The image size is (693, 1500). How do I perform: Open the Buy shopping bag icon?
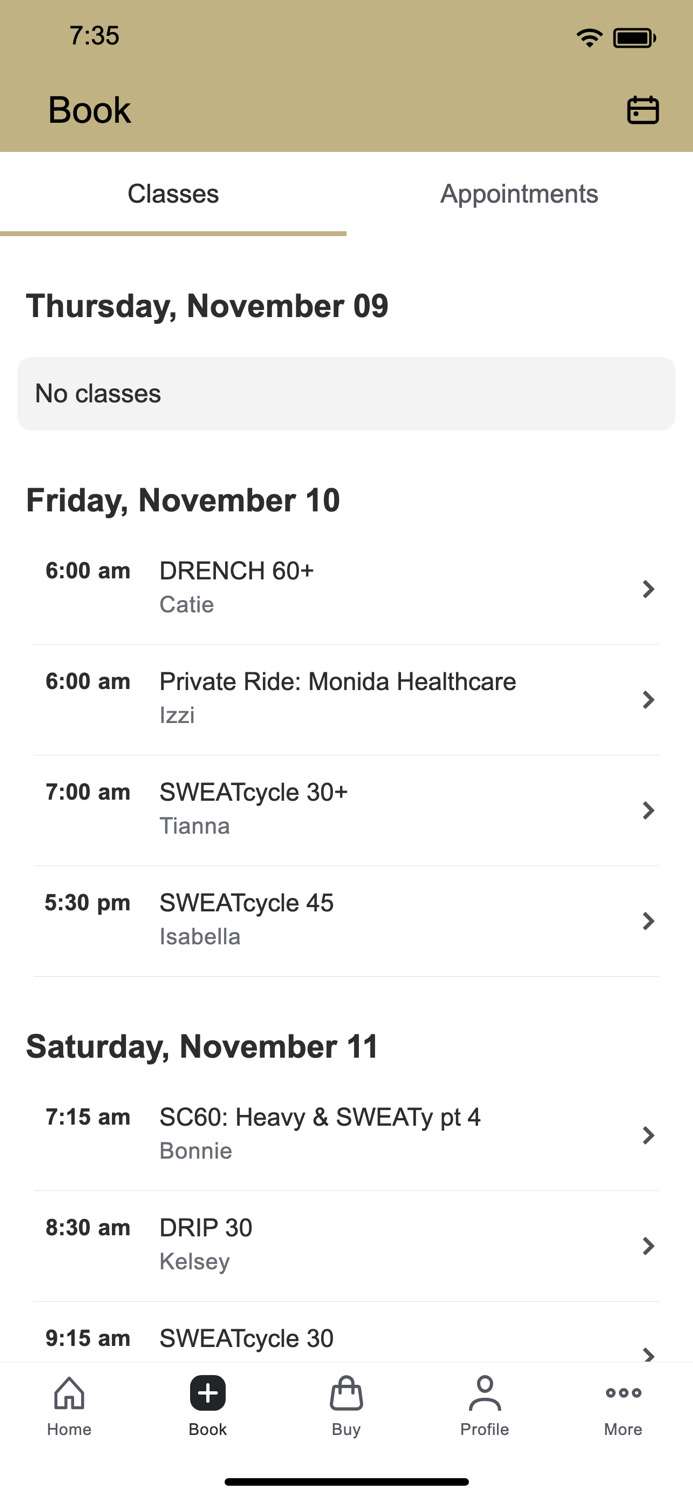coord(346,1393)
